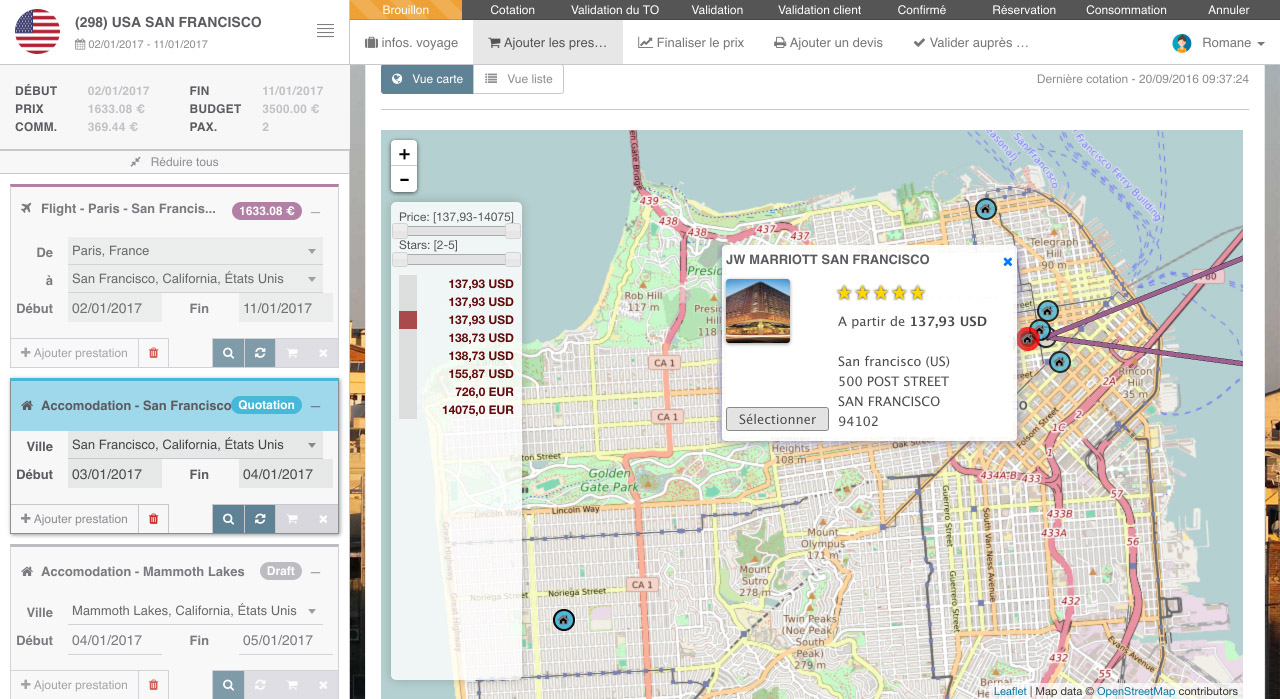Open the De dropdown showing Paris, France
The height and width of the screenshot is (699, 1280).
coord(195,251)
